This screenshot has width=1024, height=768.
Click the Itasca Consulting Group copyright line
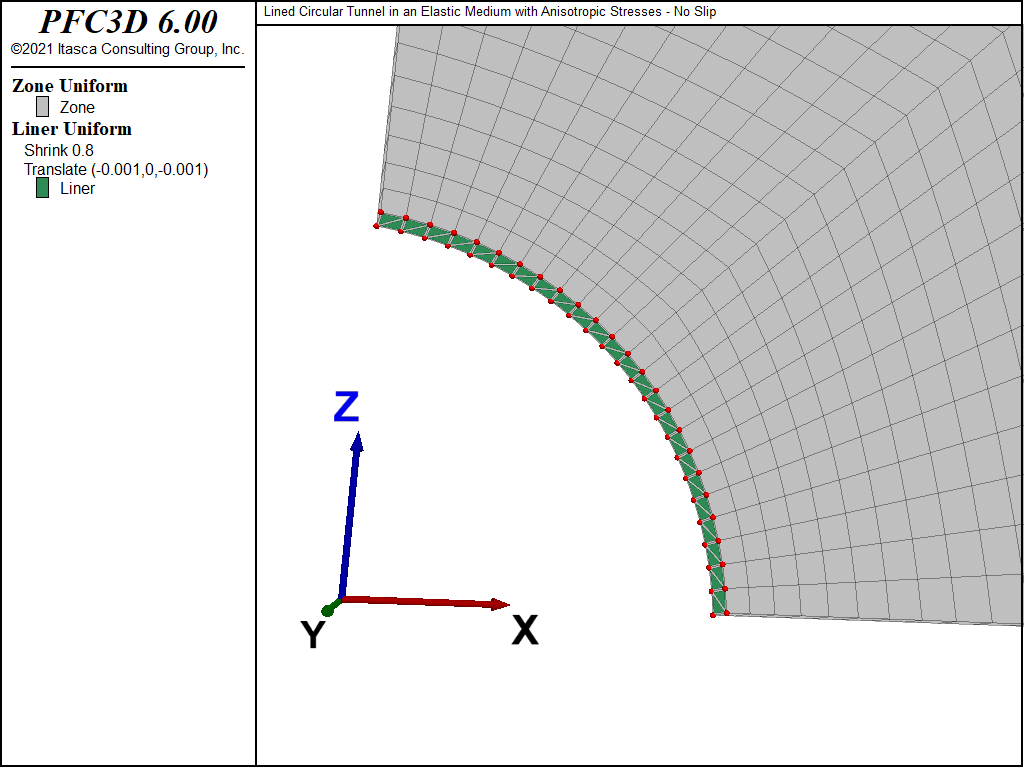click(x=127, y=49)
